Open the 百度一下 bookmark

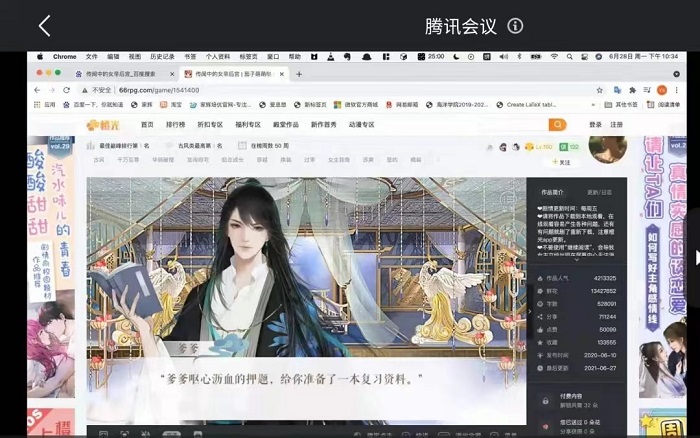(x=93, y=104)
